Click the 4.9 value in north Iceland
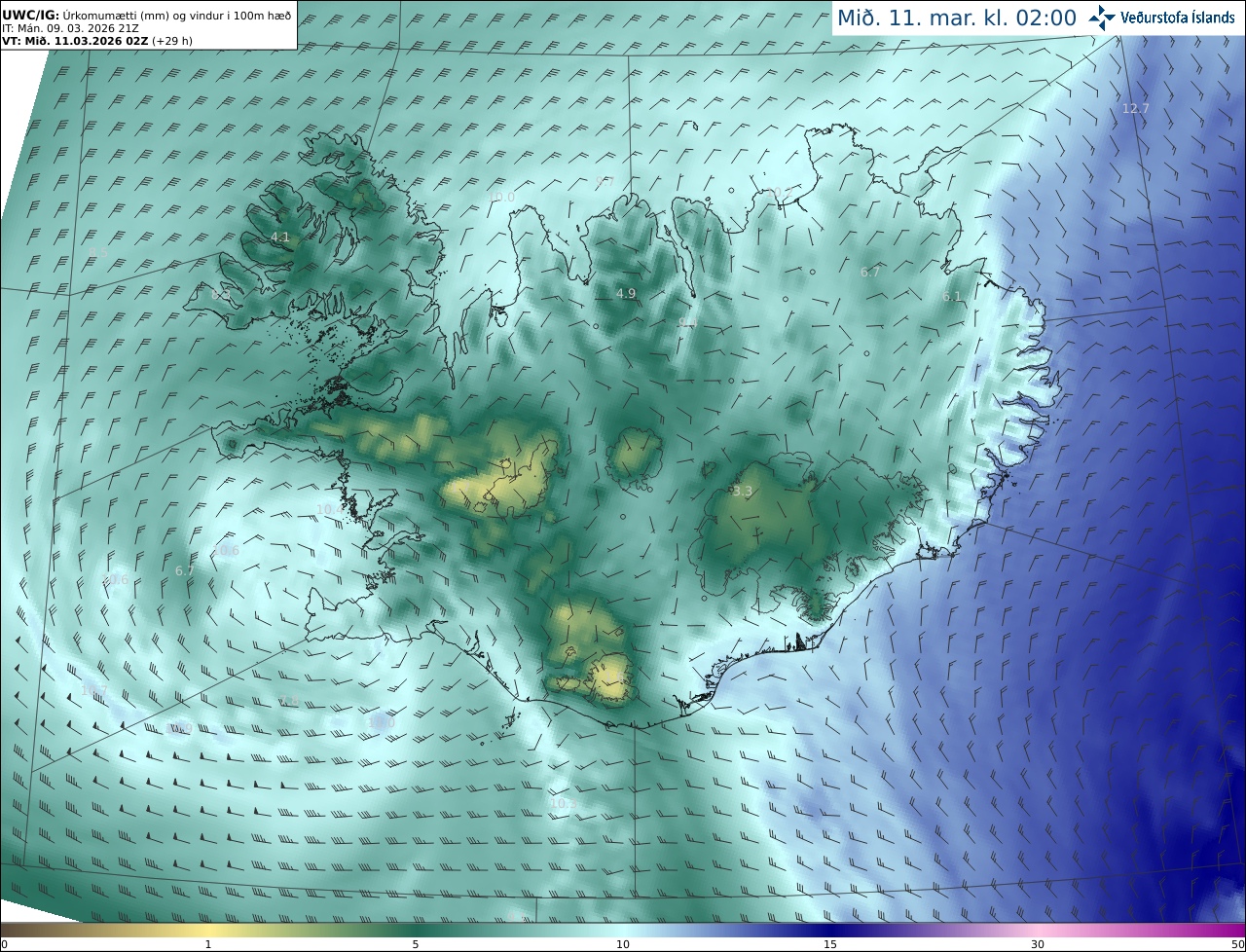The image size is (1246, 952). tap(626, 293)
